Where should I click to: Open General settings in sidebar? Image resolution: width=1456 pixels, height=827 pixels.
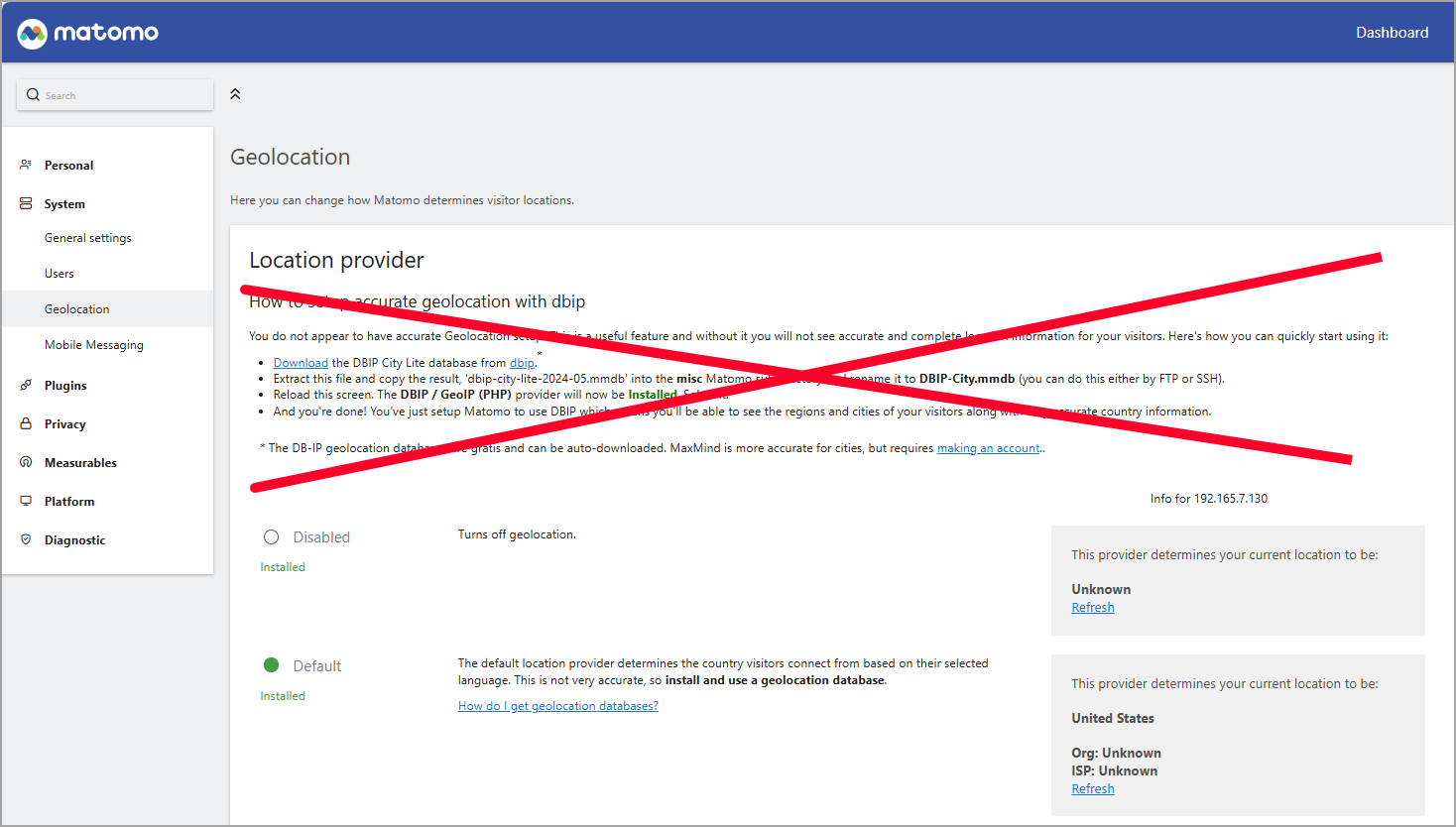coord(88,238)
